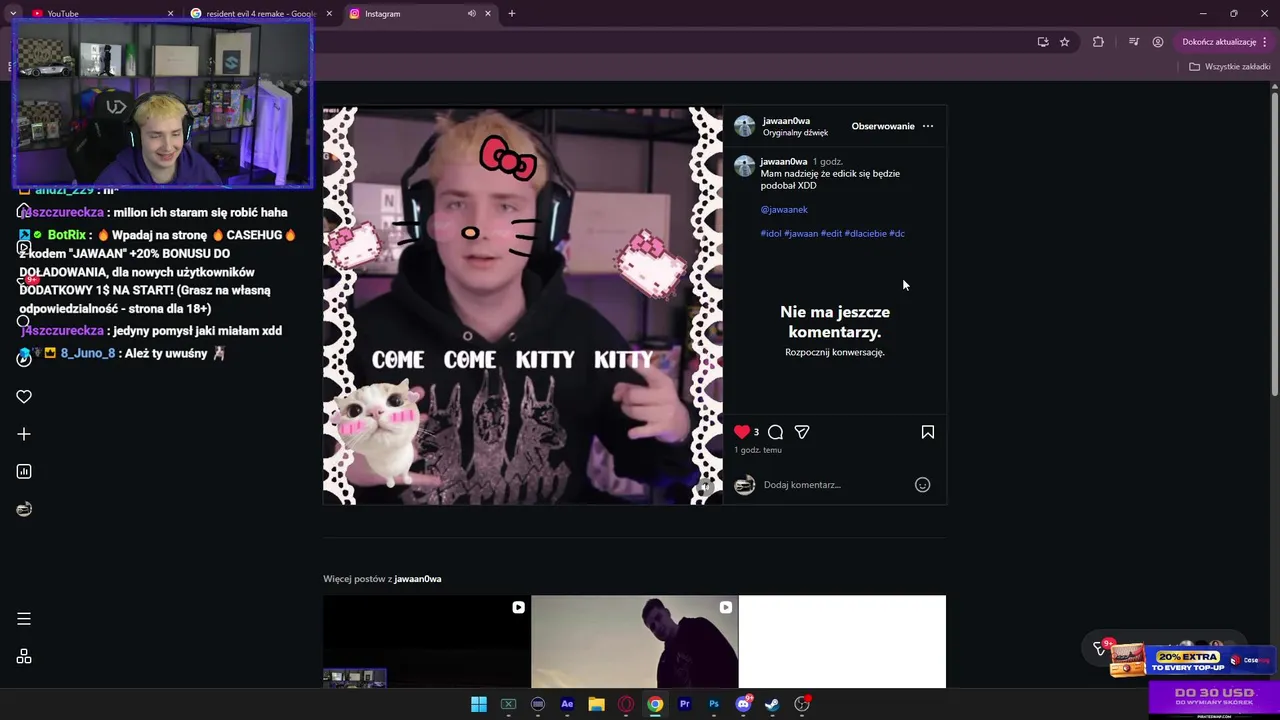Screen dimensions: 1280x720
Task: Open the Wszystkie zakładki bookmarks folder
Action: (x=1229, y=67)
